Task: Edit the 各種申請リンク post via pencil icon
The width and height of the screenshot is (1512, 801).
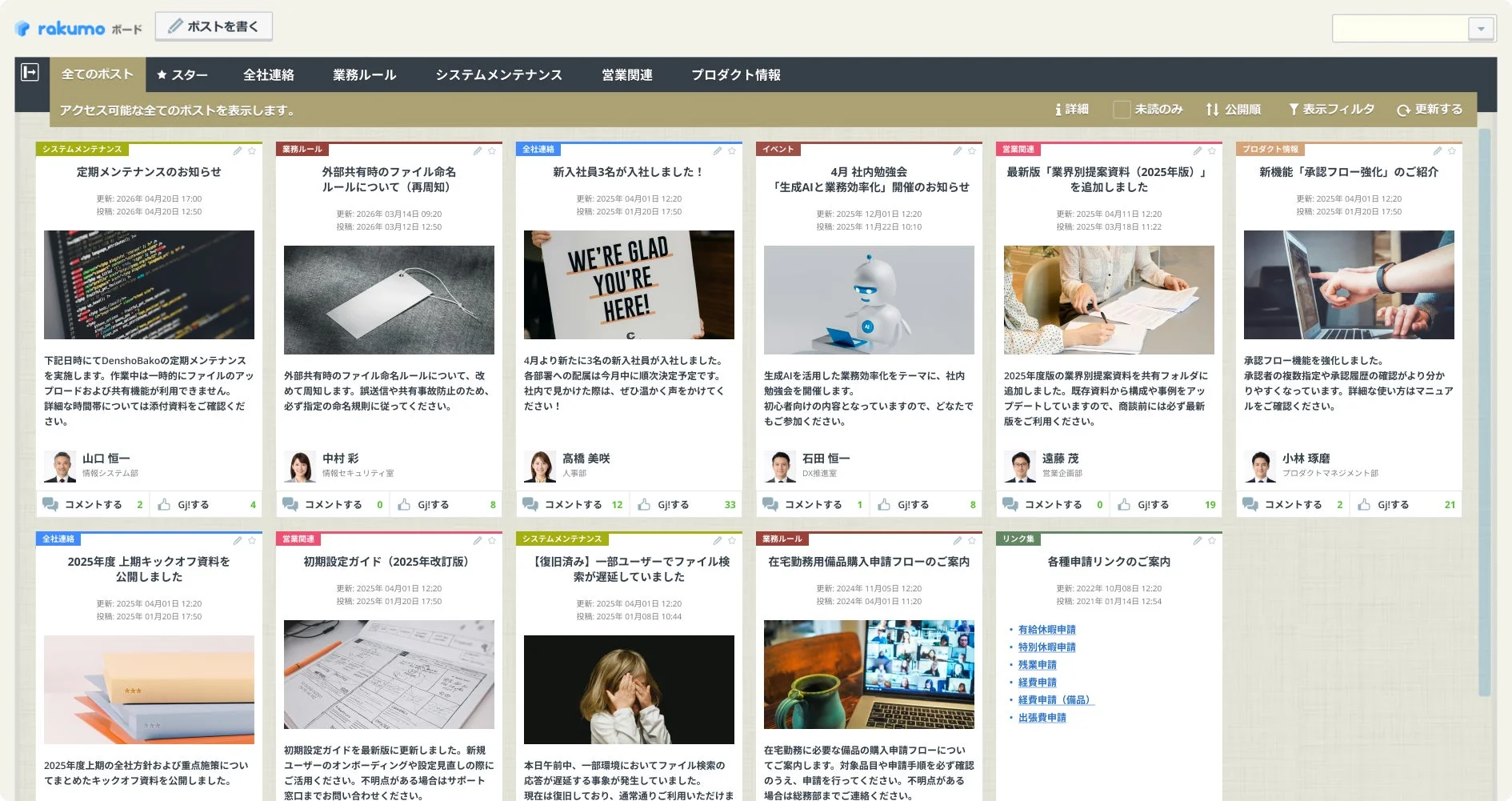Action: [1198, 541]
